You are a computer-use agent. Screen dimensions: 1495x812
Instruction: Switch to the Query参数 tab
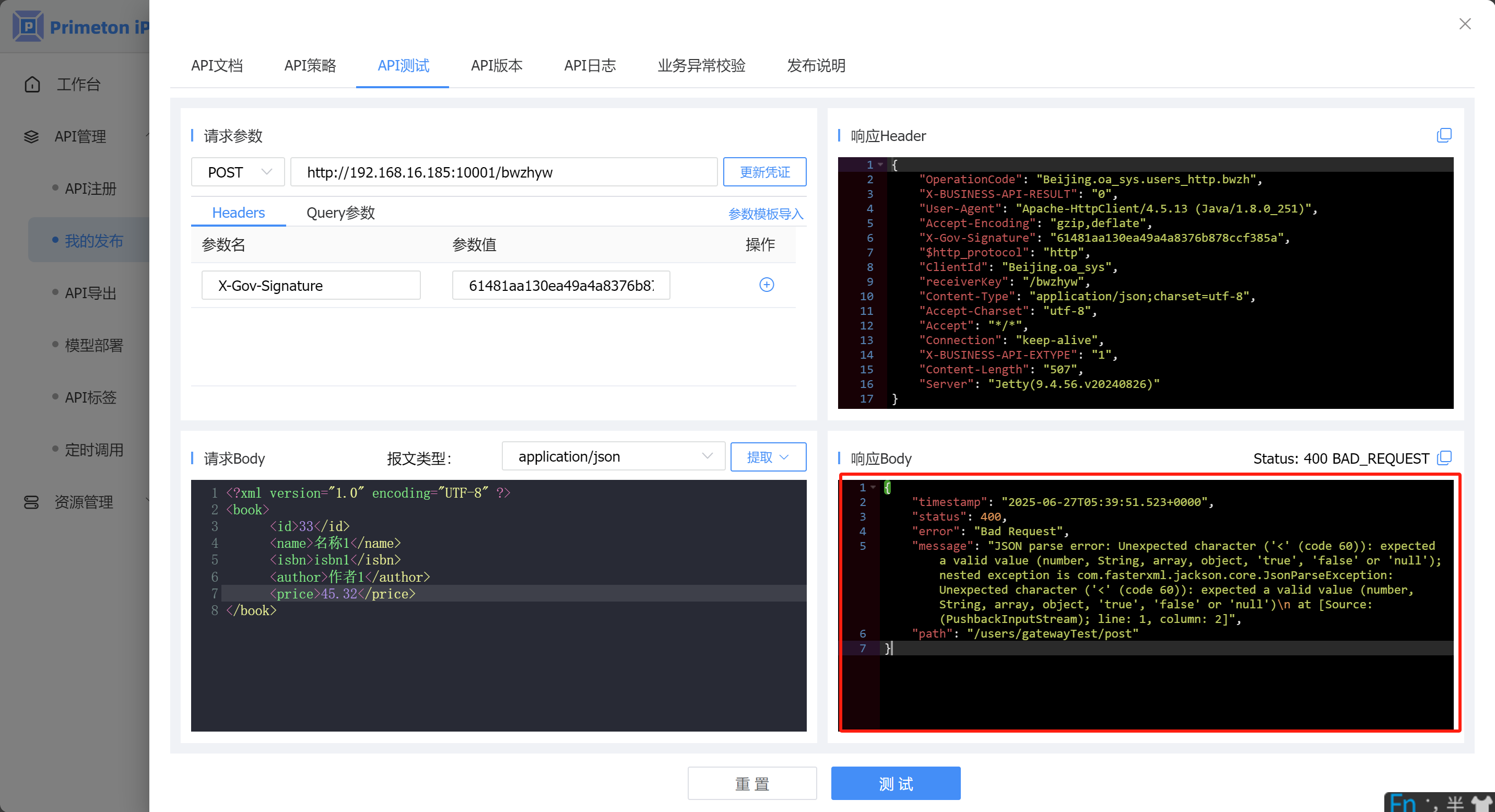pos(340,213)
